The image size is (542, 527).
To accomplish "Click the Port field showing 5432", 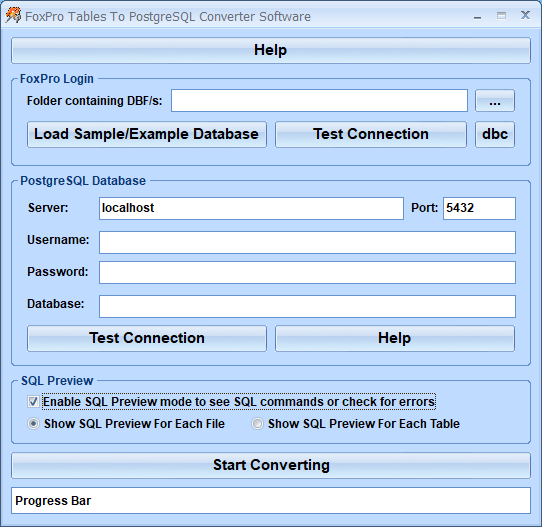I will 479,208.
